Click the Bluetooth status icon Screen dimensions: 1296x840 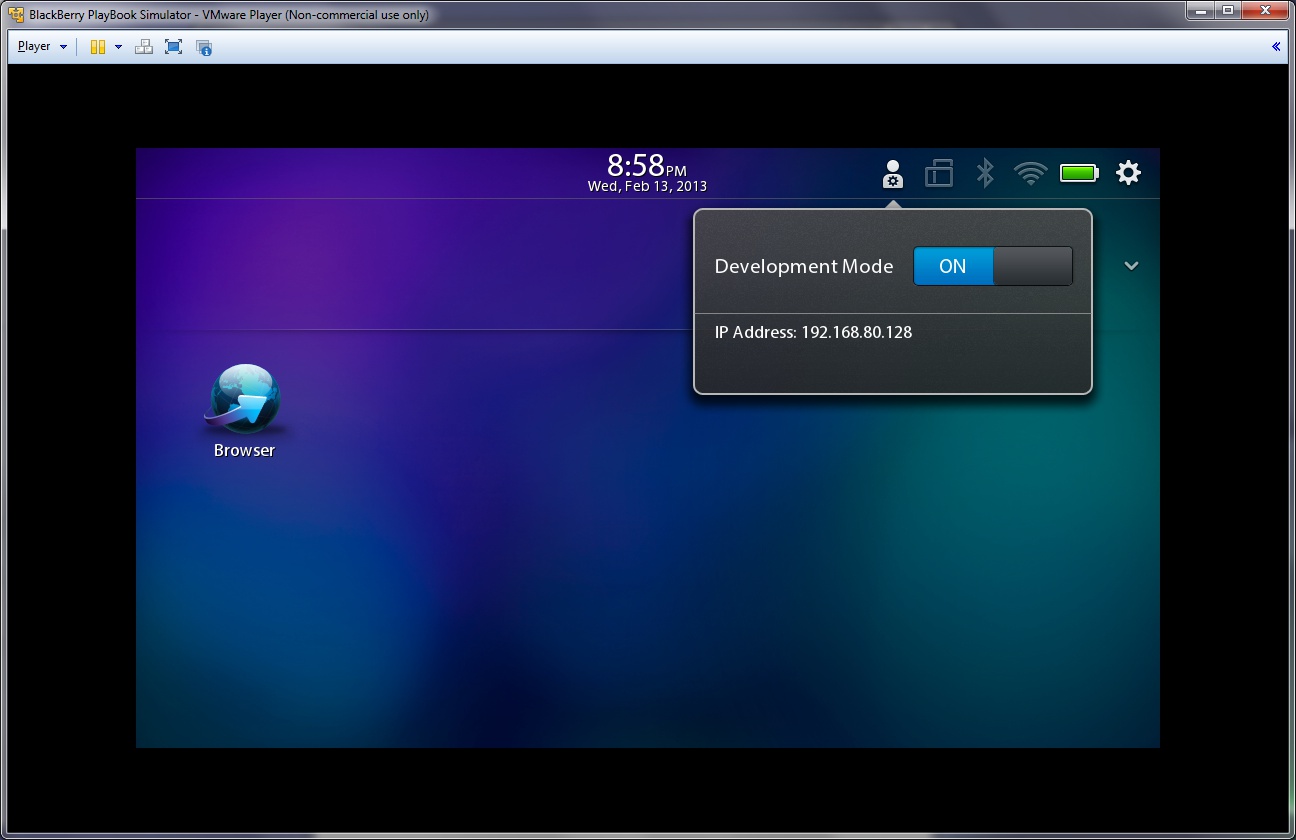point(985,173)
